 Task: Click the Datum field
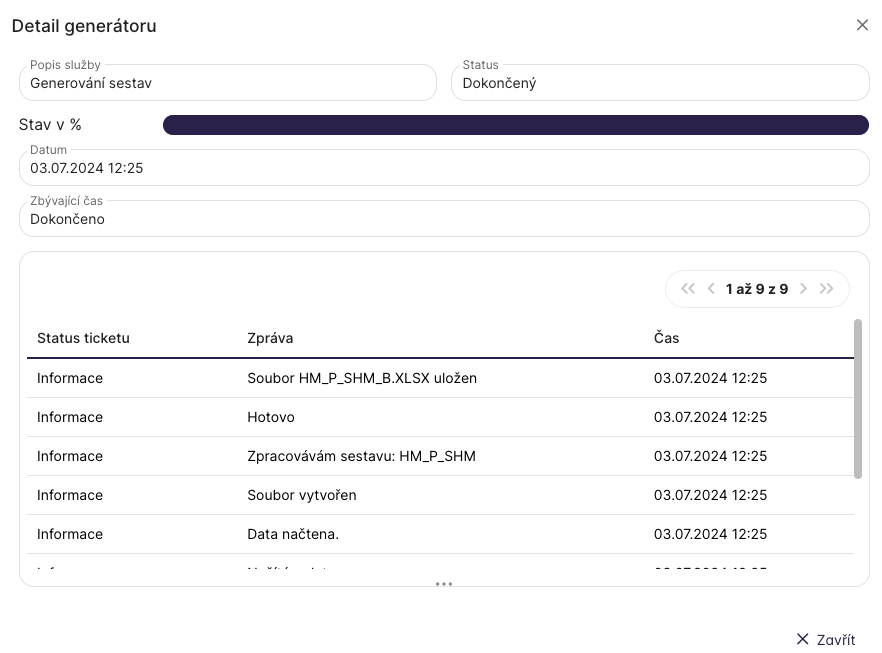tap(444, 168)
